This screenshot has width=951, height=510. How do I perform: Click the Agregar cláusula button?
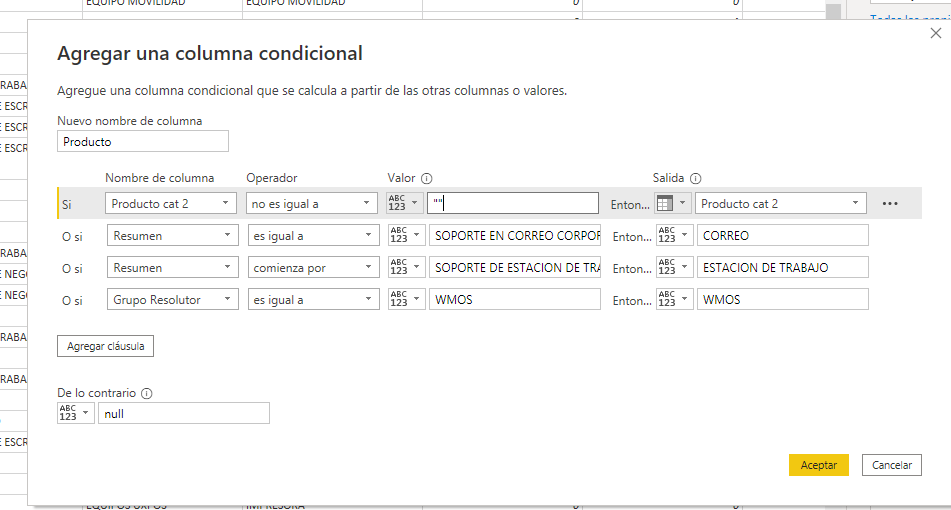coord(106,346)
